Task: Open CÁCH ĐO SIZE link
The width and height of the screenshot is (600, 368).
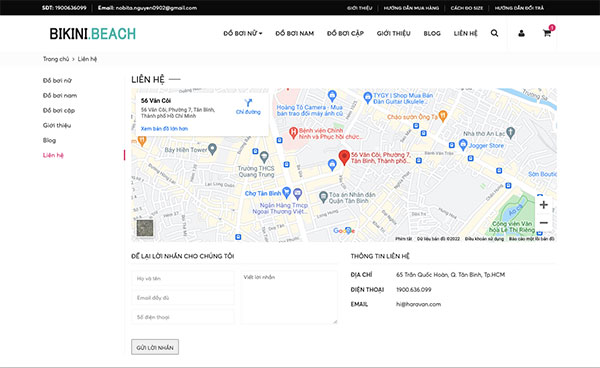Action: click(467, 8)
